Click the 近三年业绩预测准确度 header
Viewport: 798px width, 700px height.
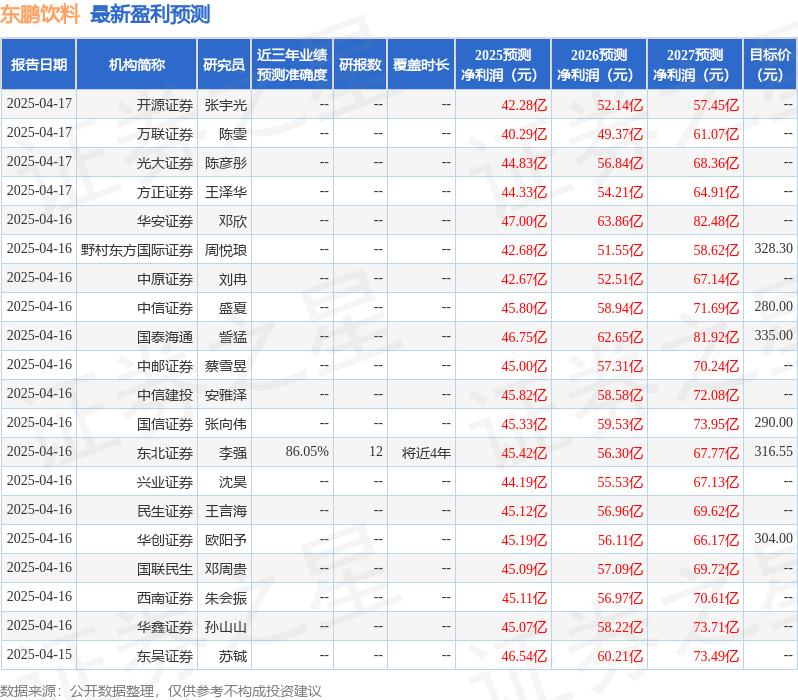tap(292, 65)
